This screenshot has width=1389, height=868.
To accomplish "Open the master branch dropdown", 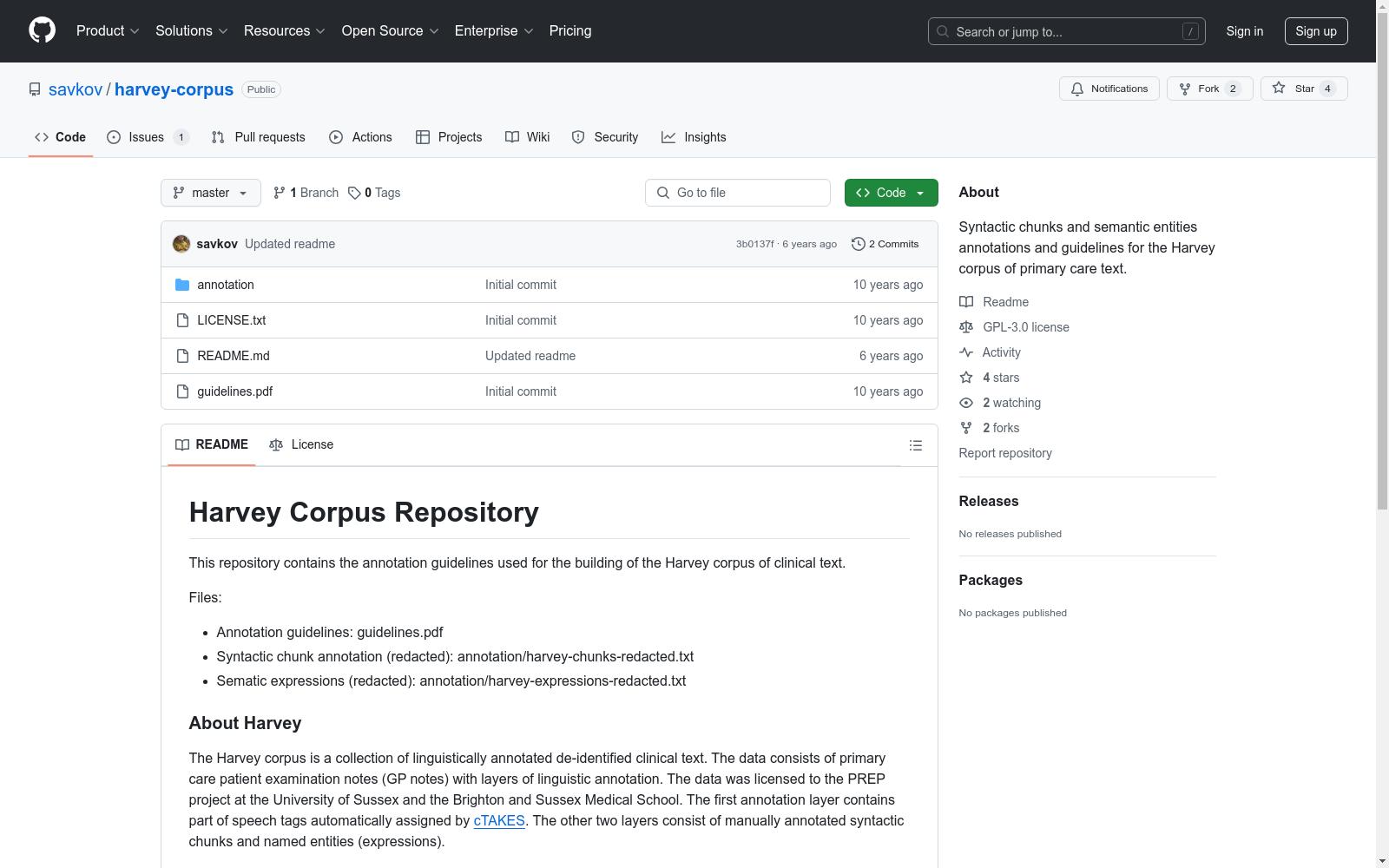I will 211,193.
